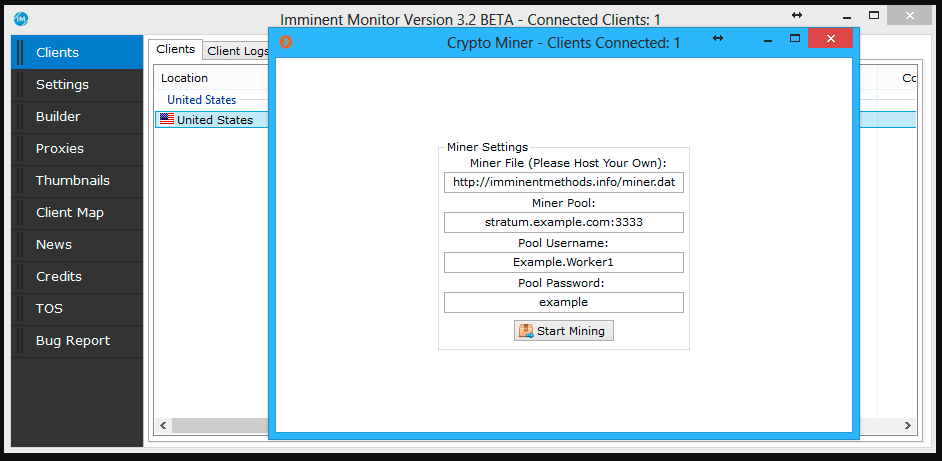The width and height of the screenshot is (942, 461).
Task: Open the Builder sidebar section
Action: pos(77,117)
